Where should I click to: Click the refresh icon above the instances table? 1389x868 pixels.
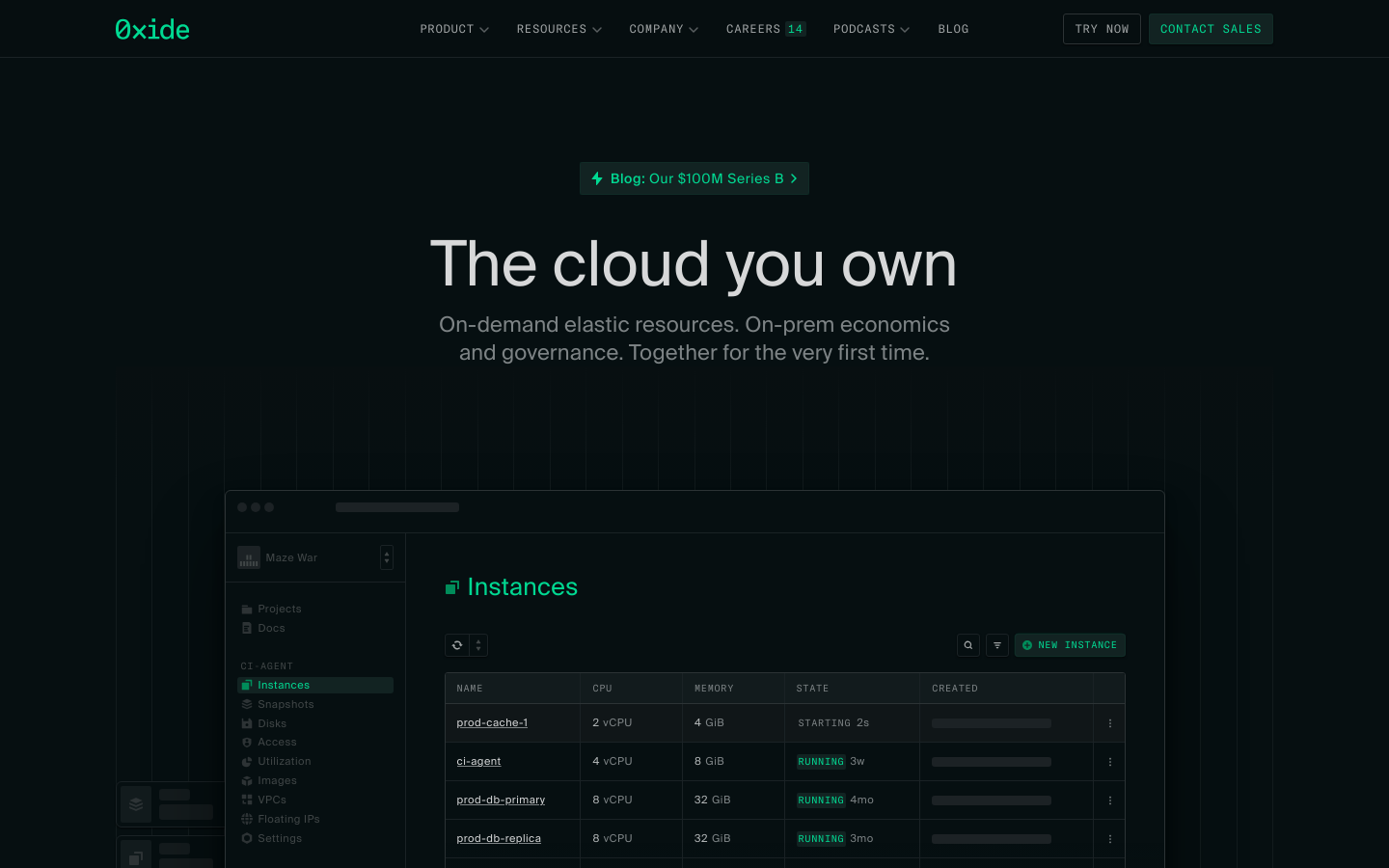pos(457,645)
